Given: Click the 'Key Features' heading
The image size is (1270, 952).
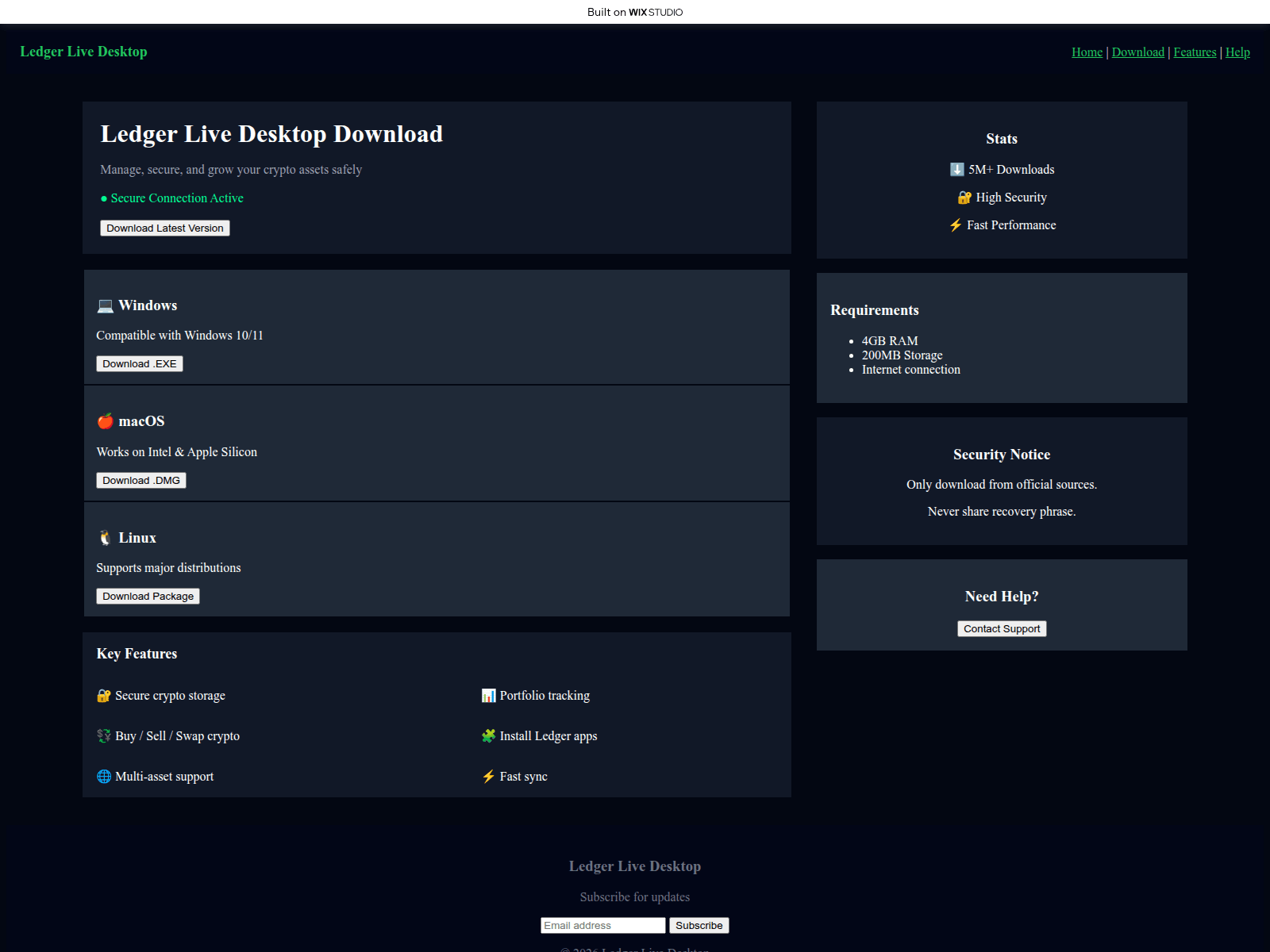Looking at the screenshot, I should pyautogui.click(x=137, y=654).
